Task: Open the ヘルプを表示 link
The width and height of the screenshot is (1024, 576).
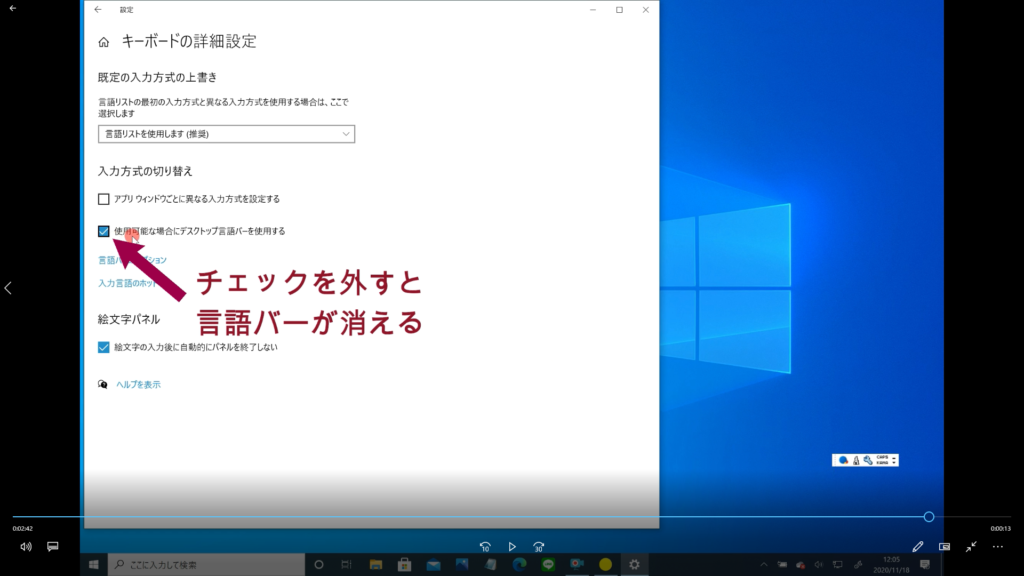Action: [x=138, y=384]
